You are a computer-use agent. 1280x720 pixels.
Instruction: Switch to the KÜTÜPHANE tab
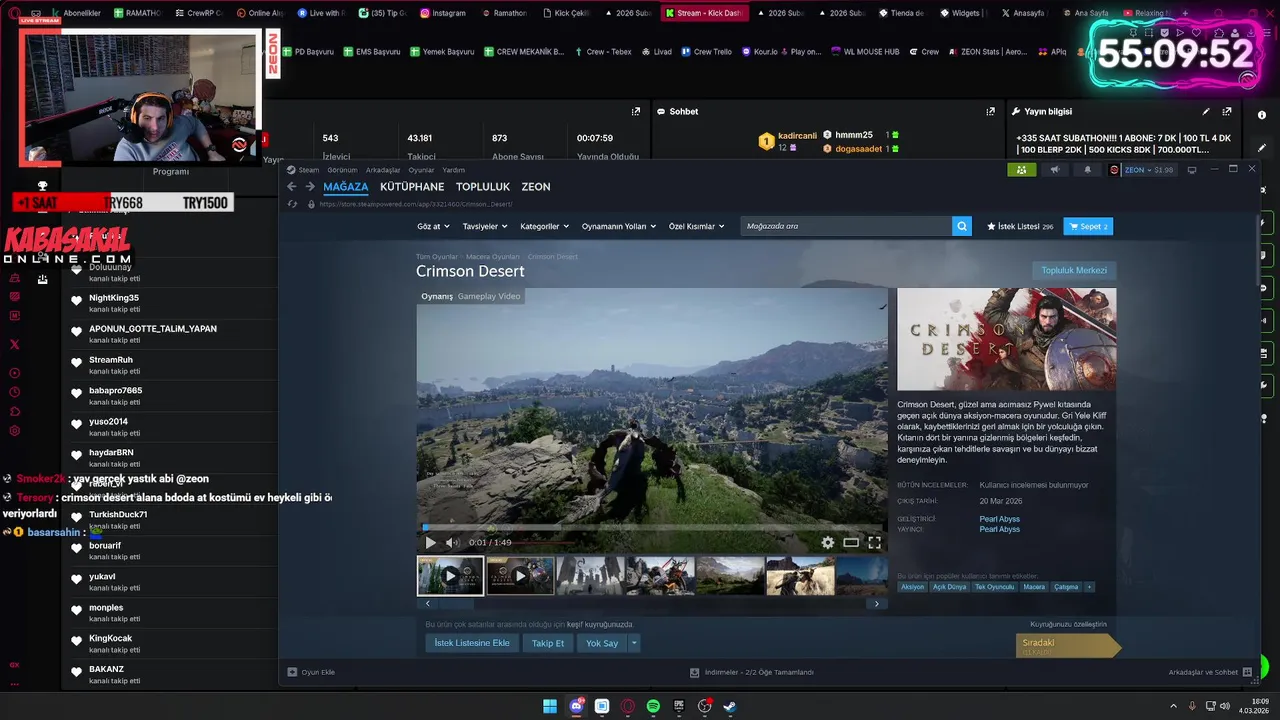(412, 186)
